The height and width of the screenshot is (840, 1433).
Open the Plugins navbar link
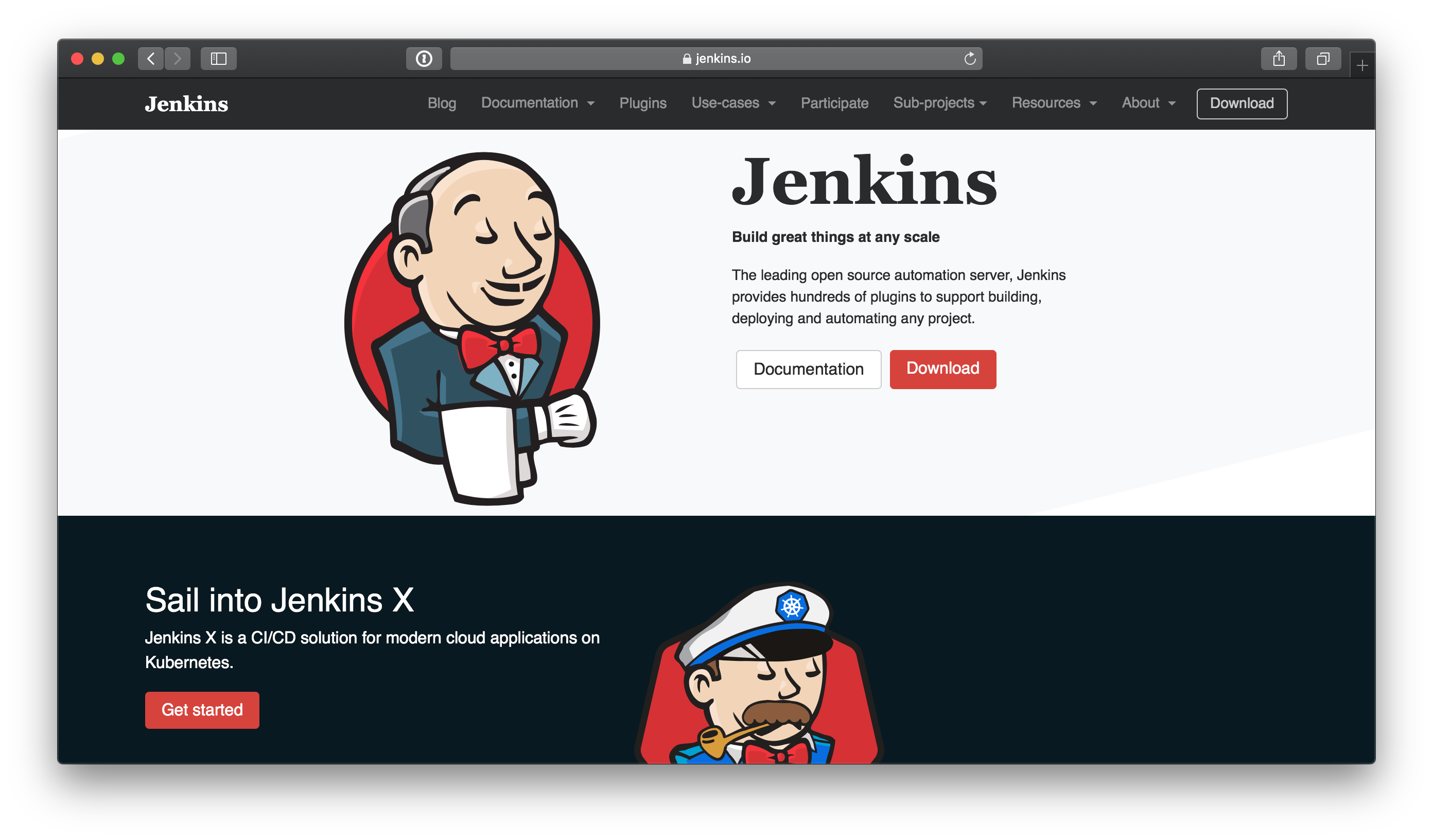(x=642, y=103)
